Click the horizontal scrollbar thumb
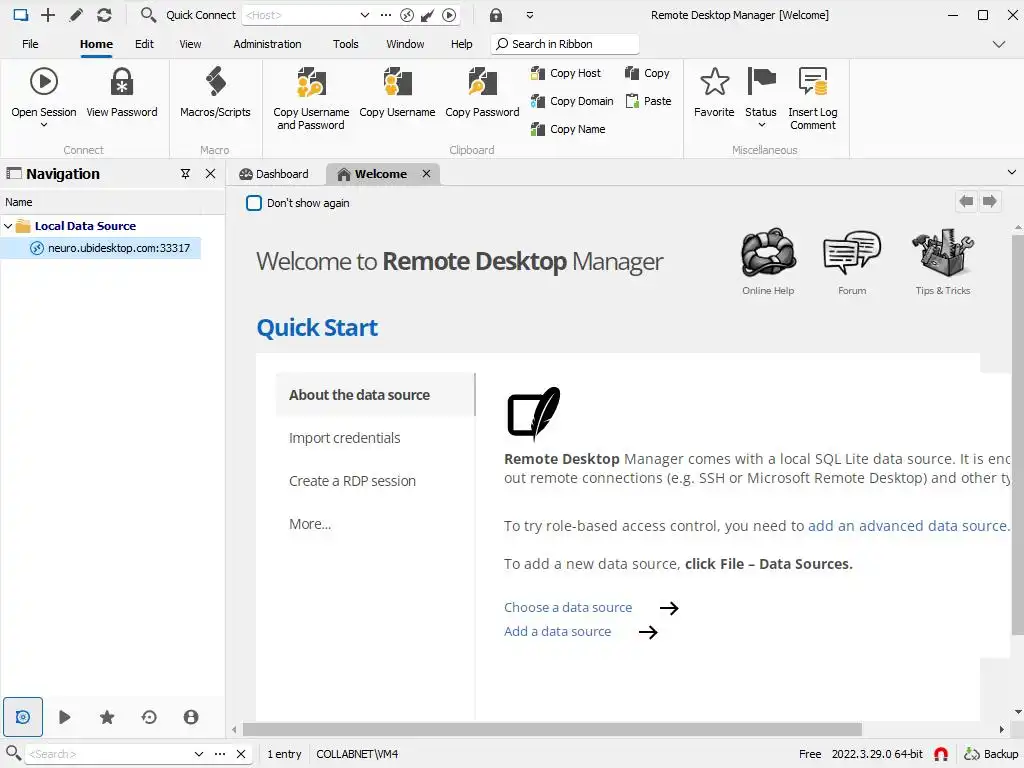Image resolution: width=1024 pixels, height=768 pixels. 552,729
